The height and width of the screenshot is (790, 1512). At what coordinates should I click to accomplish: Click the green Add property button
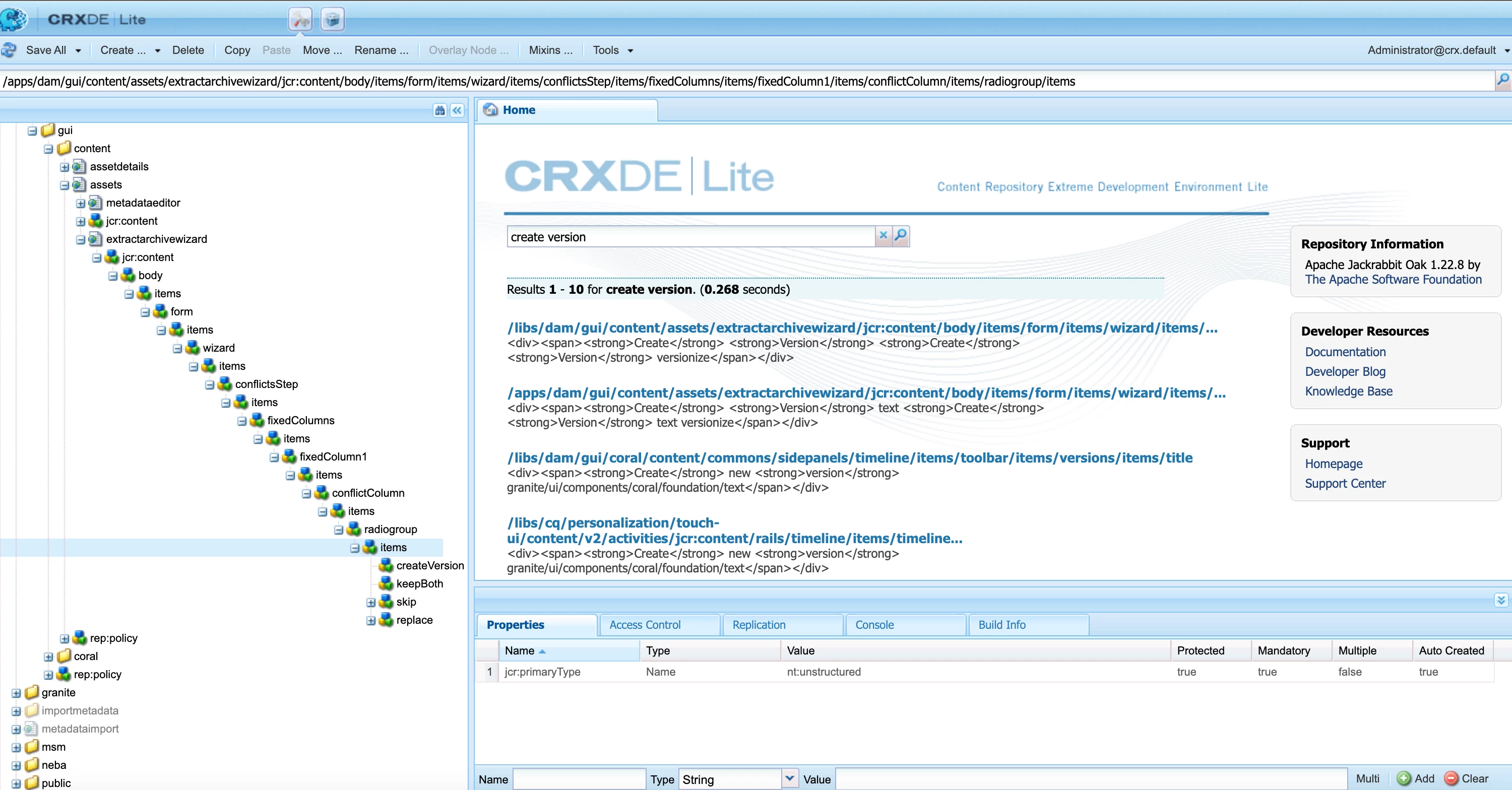click(x=1416, y=778)
